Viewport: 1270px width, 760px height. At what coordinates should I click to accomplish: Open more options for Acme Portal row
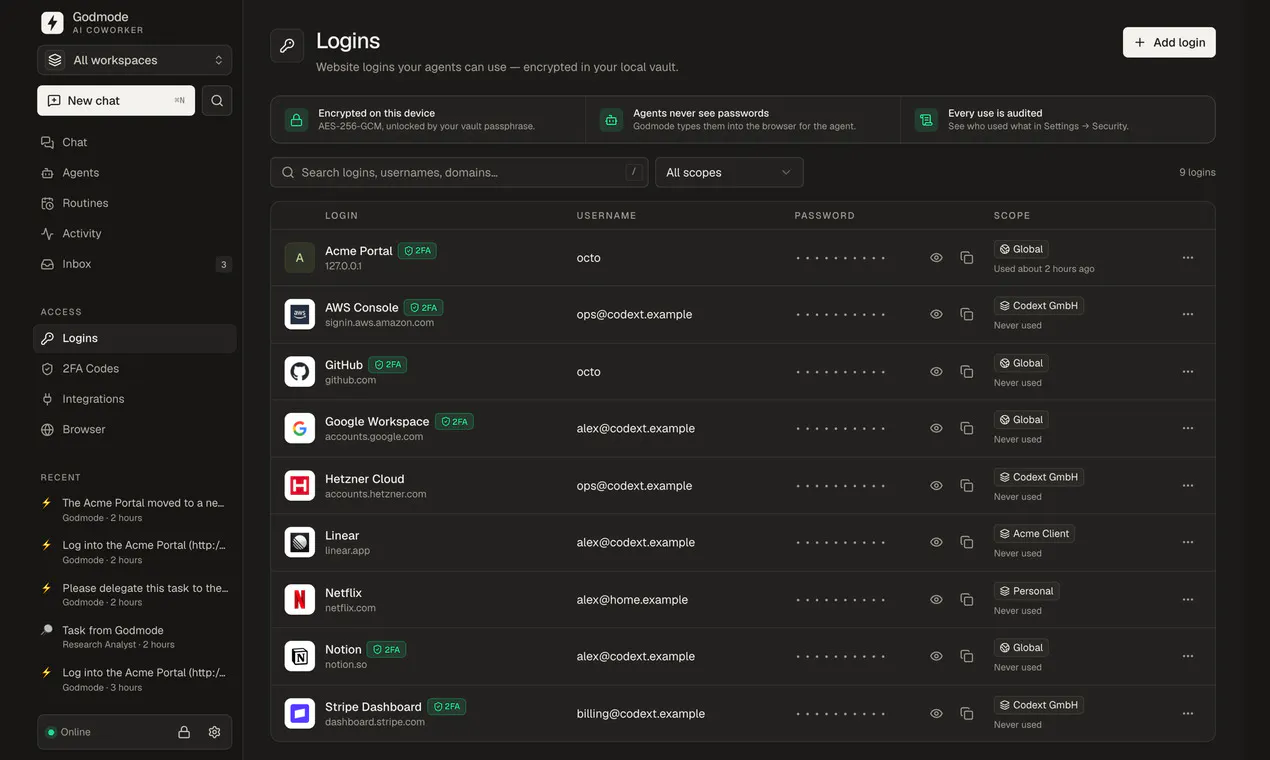tap(1188, 258)
